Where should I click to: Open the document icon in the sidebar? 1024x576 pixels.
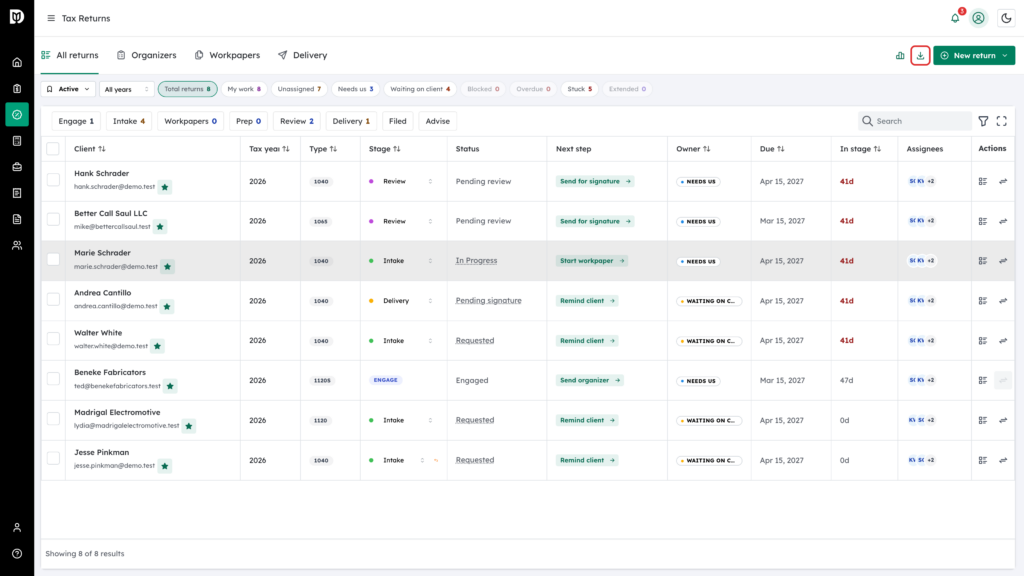pos(17,219)
